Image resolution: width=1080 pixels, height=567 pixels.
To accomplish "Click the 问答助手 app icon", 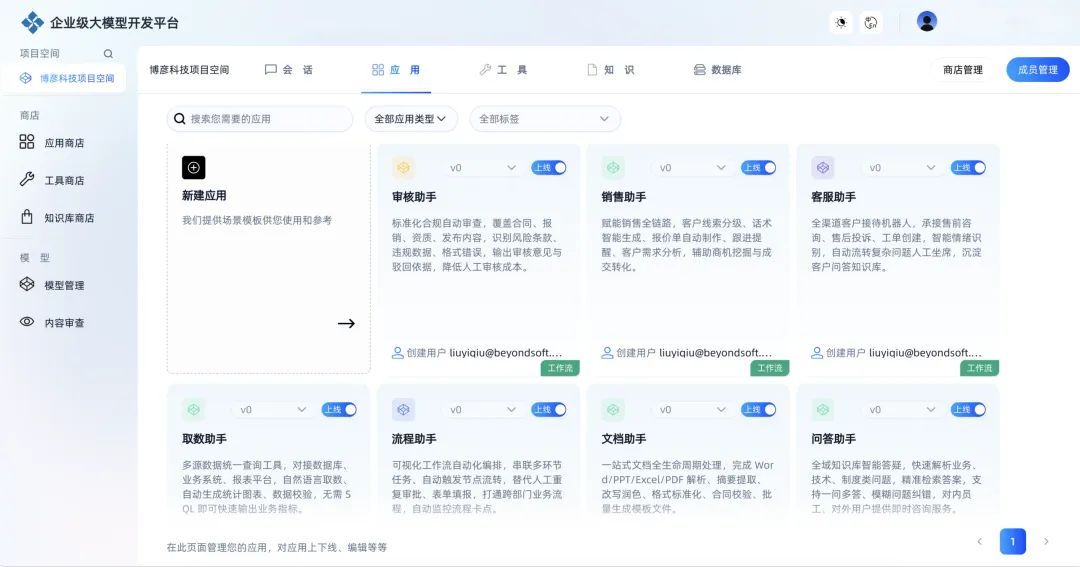I will (x=822, y=409).
